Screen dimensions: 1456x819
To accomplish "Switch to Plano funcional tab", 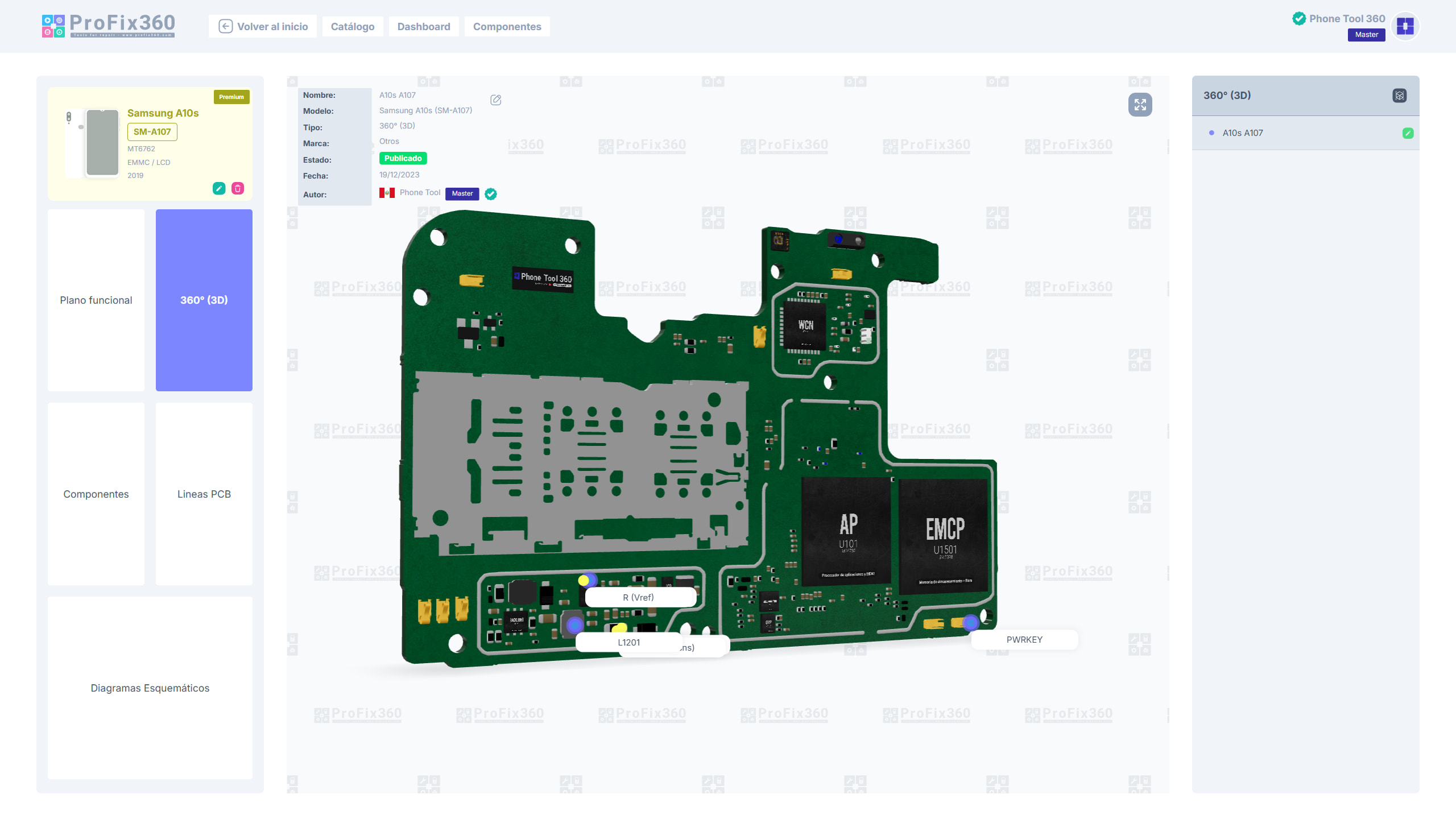I will [96, 300].
